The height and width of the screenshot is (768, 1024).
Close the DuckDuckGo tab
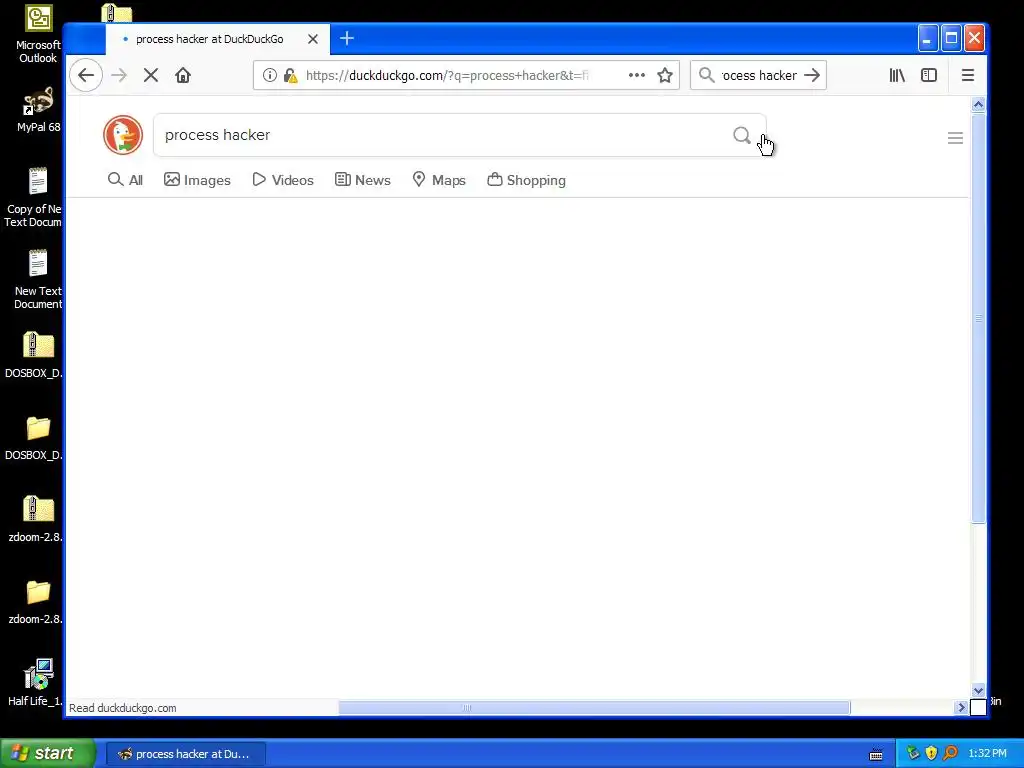(313, 39)
